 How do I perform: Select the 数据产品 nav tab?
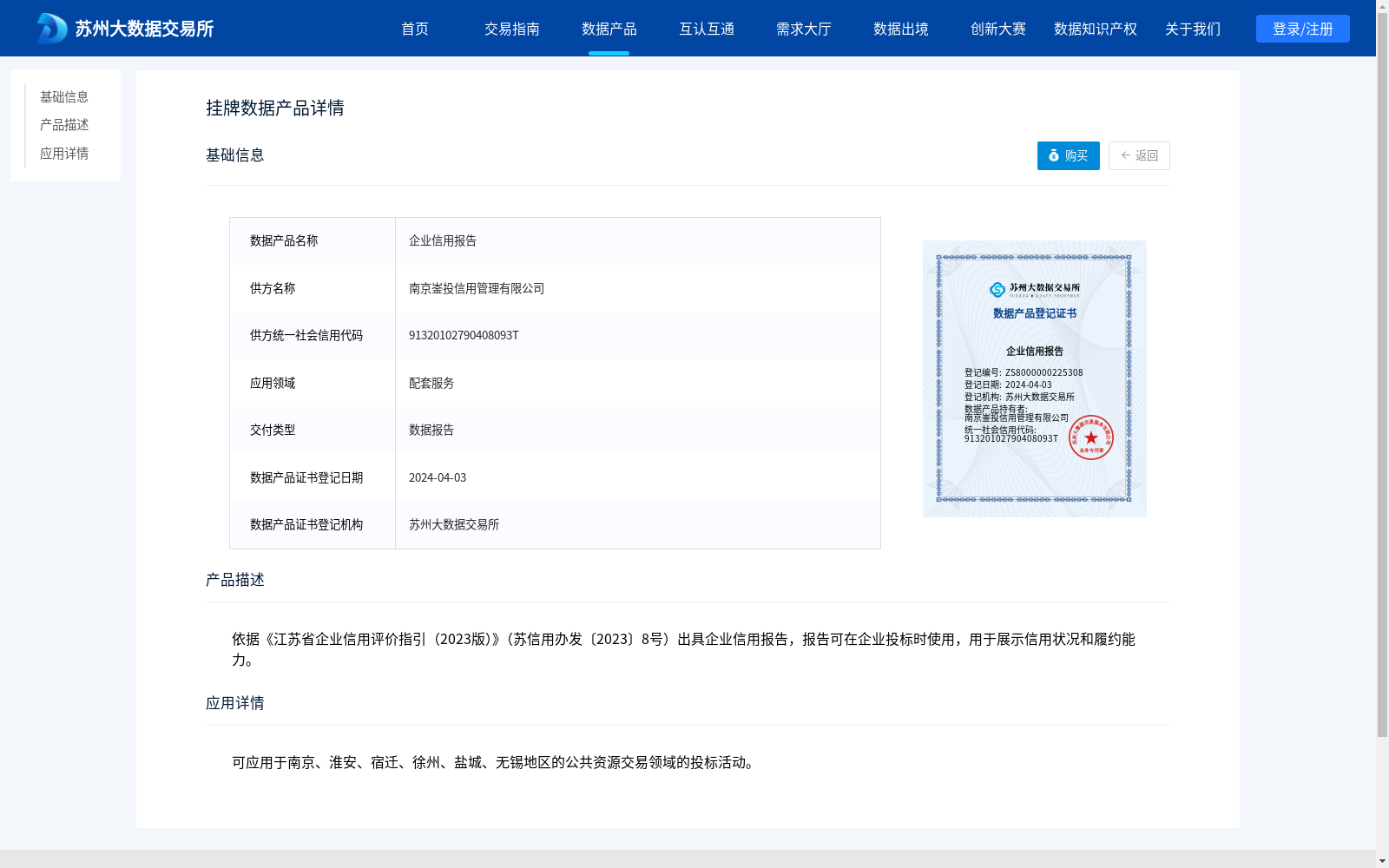pyautogui.click(x=609, y=29)
